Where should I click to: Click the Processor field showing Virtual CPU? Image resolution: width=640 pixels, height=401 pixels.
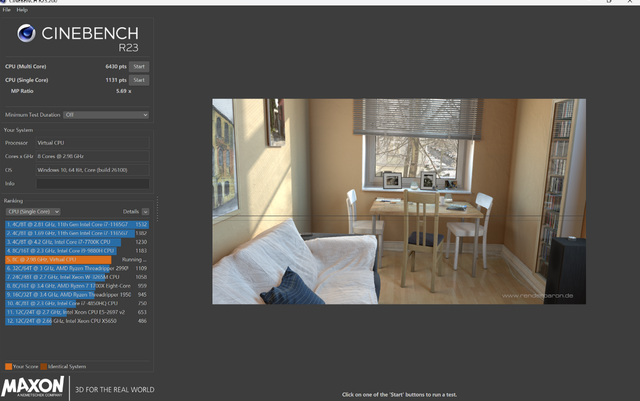click(x=92, y=143)
